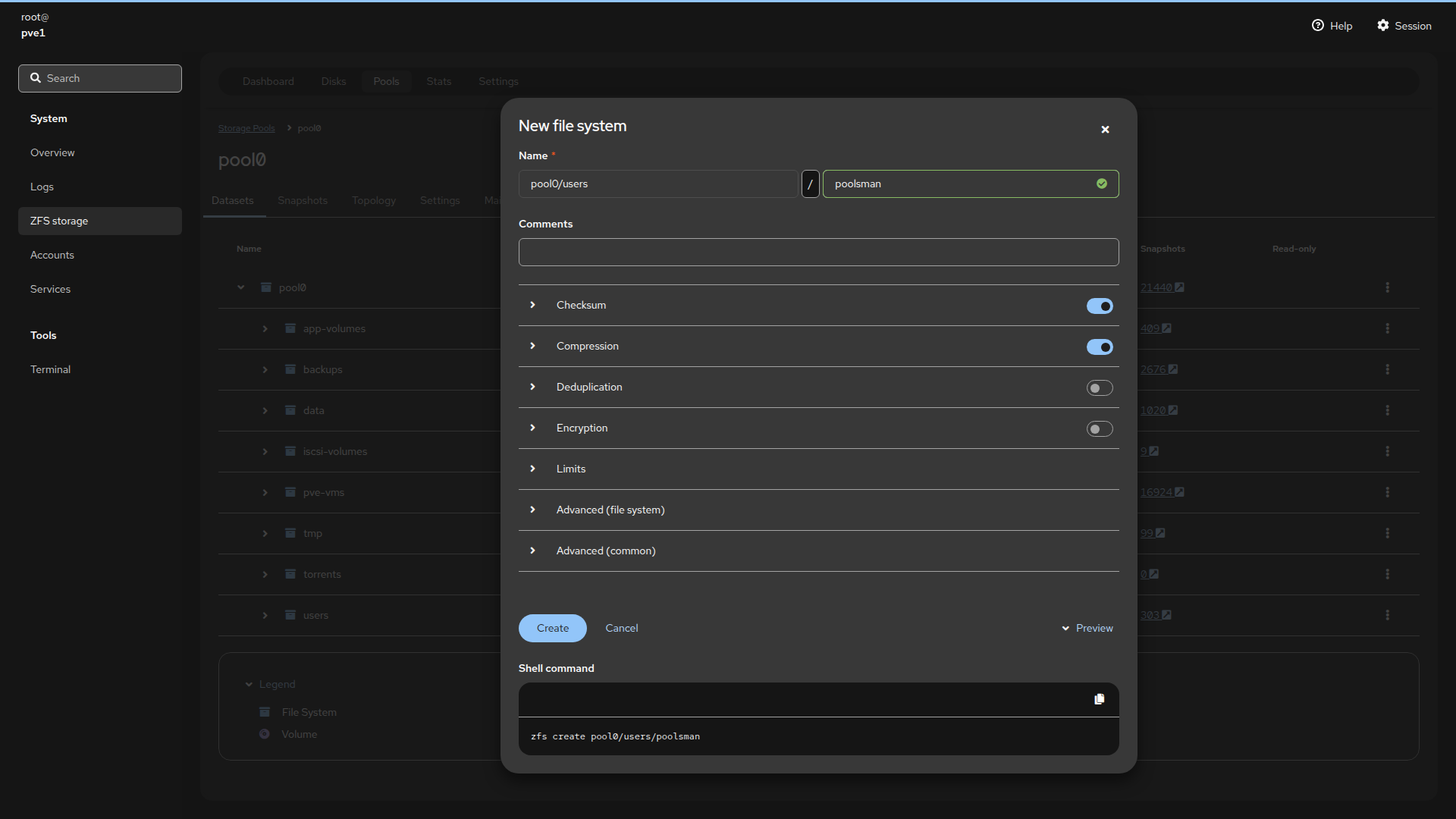Open the kebab menu for the users row
The width and height of the screenshot is (1456, 819).
coord(1387,615)
